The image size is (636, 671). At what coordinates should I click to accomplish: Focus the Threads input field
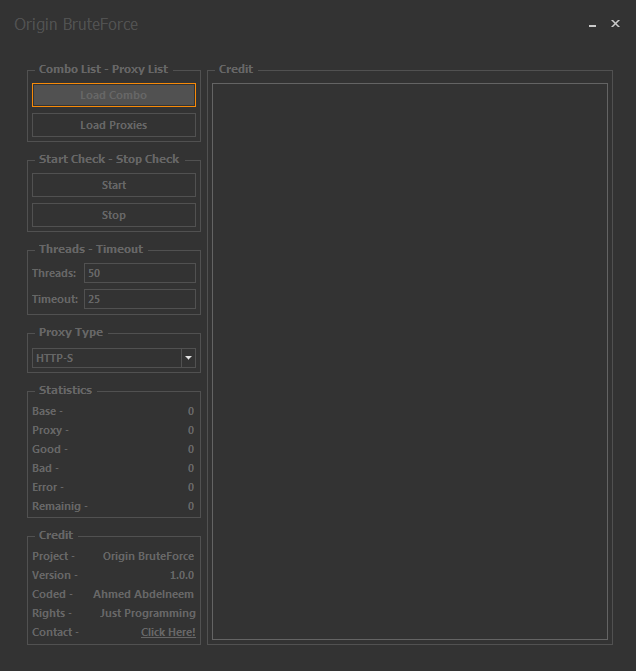(x=140, y=273)
